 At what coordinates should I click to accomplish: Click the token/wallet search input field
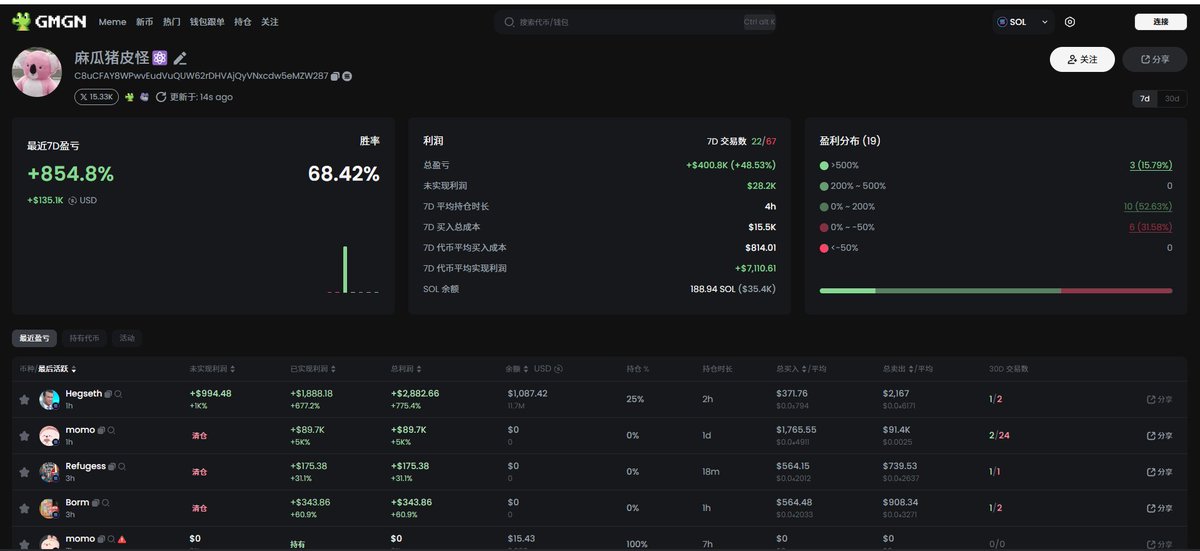point(620,22)
